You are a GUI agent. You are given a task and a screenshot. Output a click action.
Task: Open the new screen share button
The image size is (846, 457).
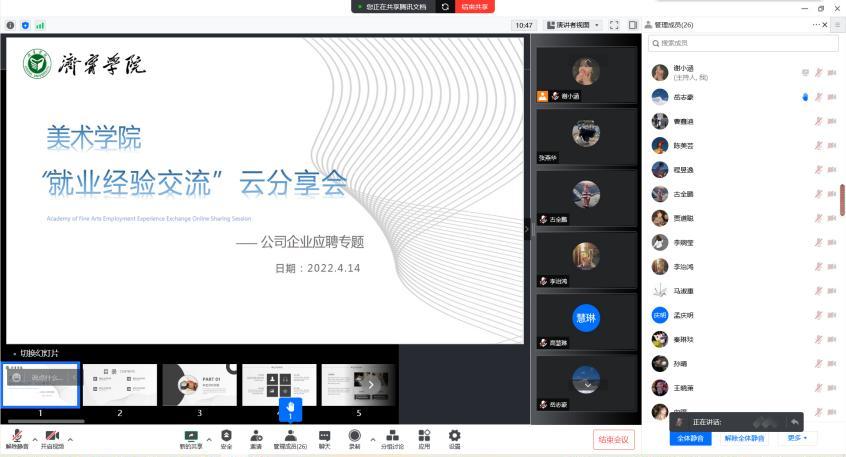pos(191,438)
